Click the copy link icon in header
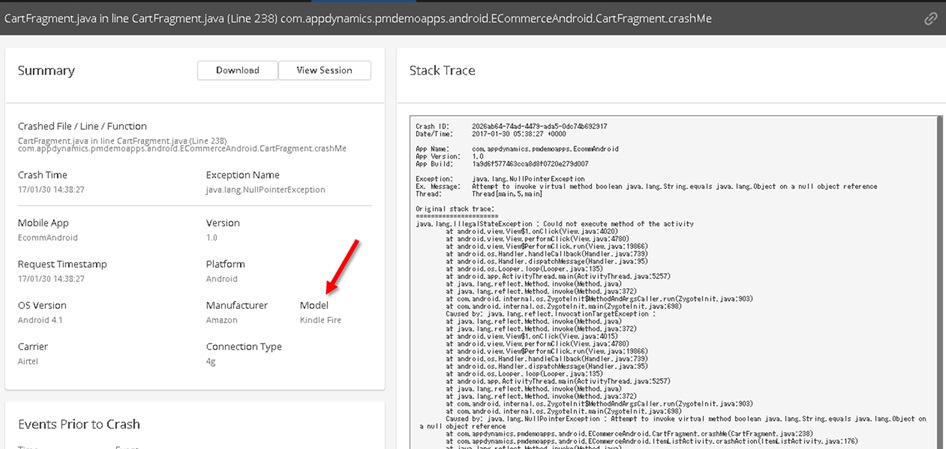This screenshot has width=946, height=449. click(931, 20)
